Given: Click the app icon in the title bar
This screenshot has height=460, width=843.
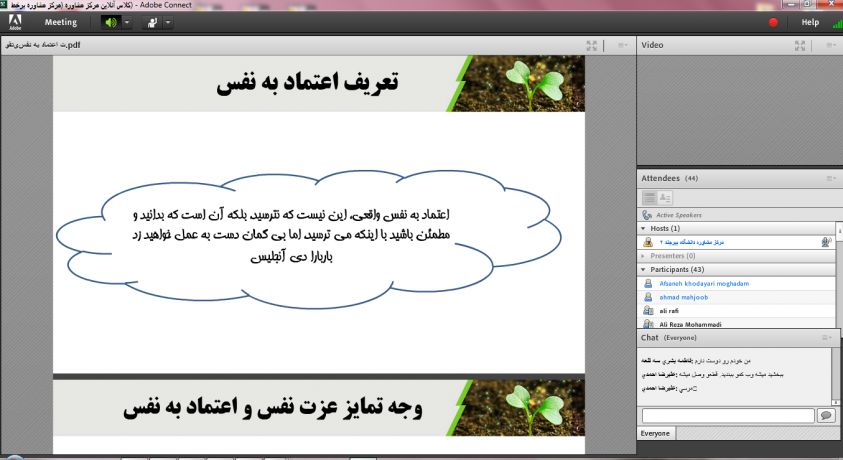Looking at the screenshot, I should click(x=4, y=4).
